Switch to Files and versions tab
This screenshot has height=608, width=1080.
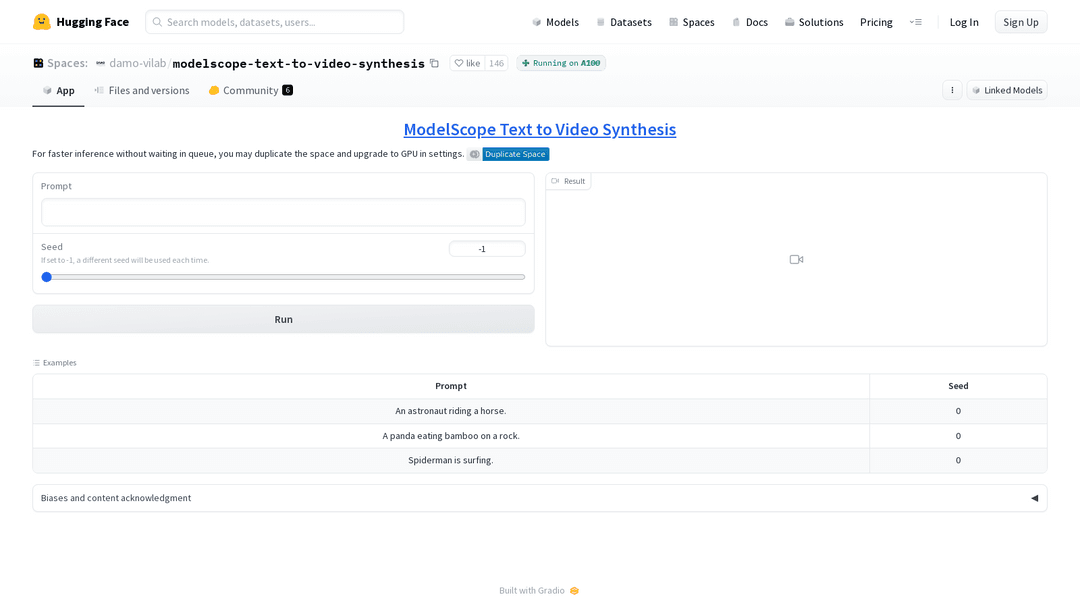(x=142, y=90)
